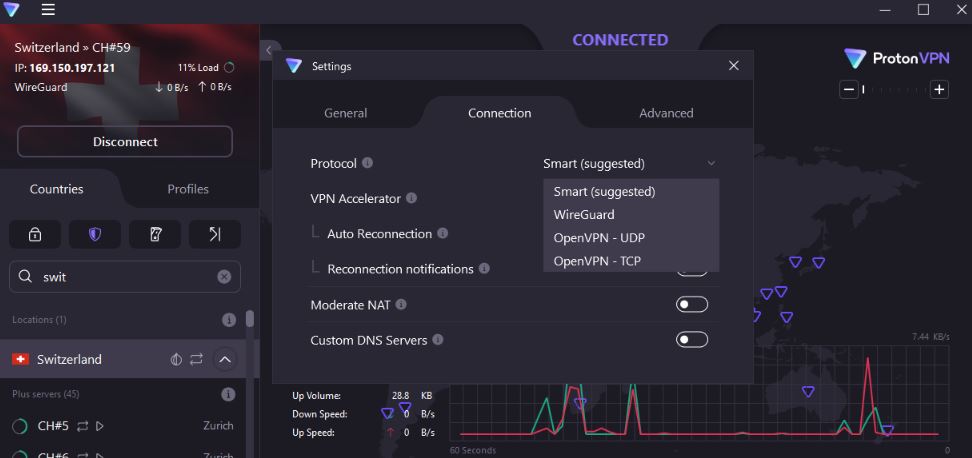Open the Protocol dropdown
The image size is (972, 458).
(x=630, y=164)
